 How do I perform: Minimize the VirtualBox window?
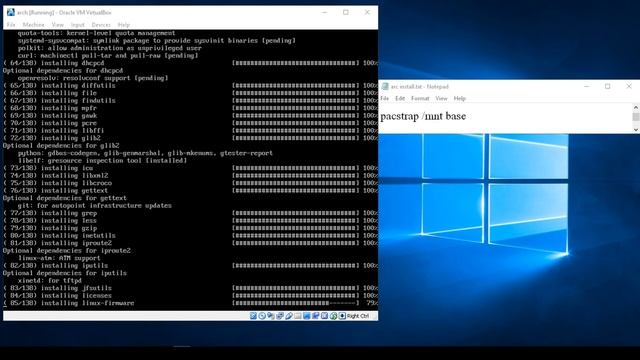pyautogui.click(x=325, y=13)
